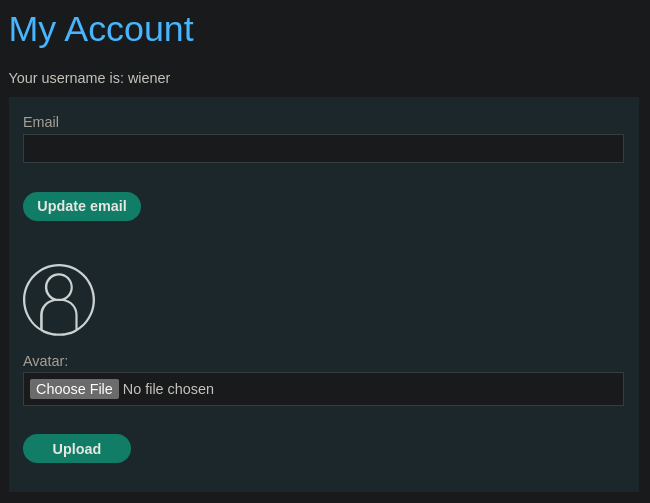Screen dimensions: 650x503
Task: Click the head of the avatar icon
Action: [x=59, y=286]
